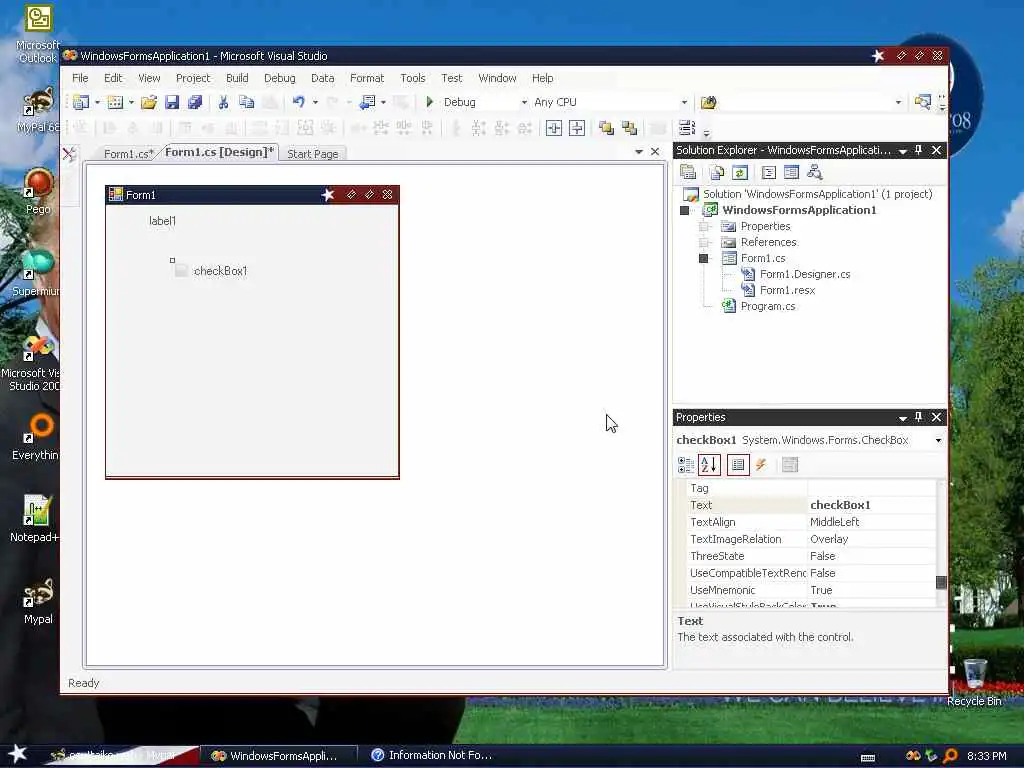This screenshot has height=768, width=1024.
Task: Open the Format menu
Action: (x=367, y=78)
